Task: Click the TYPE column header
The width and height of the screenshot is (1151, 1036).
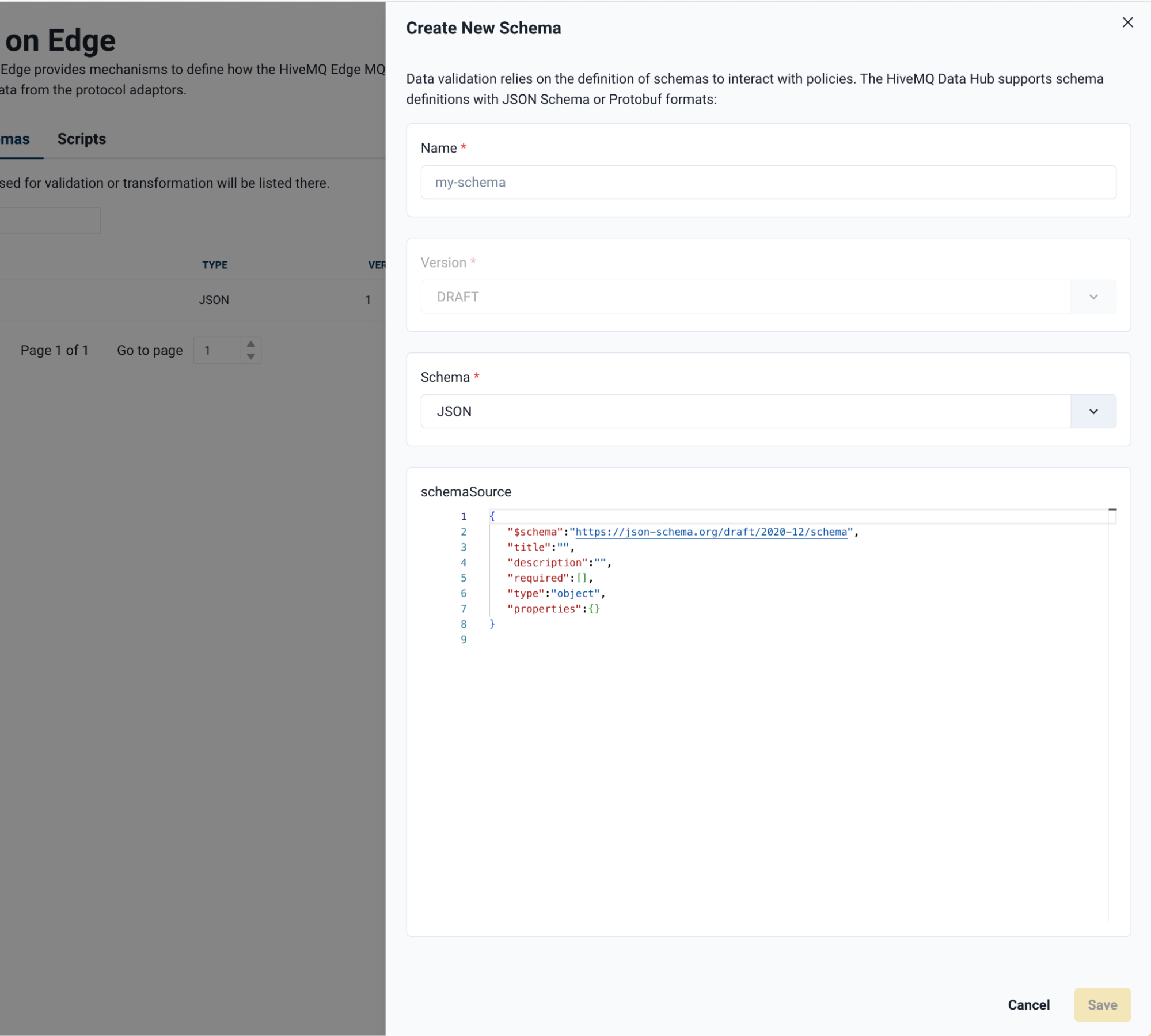Action: click(x=215, y=265)
